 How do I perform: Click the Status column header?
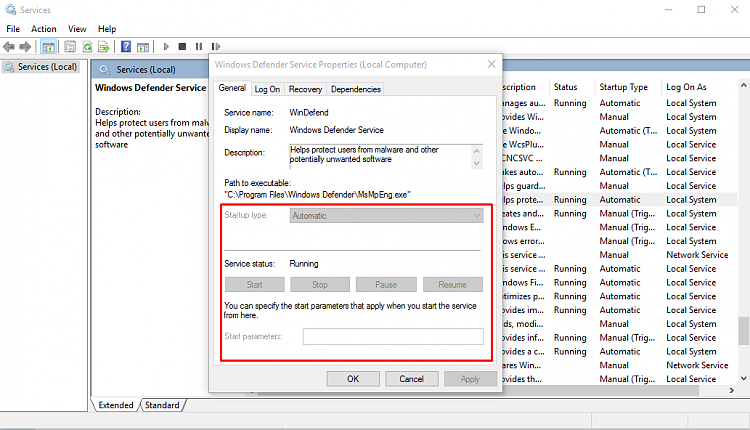tap(565, 87)
